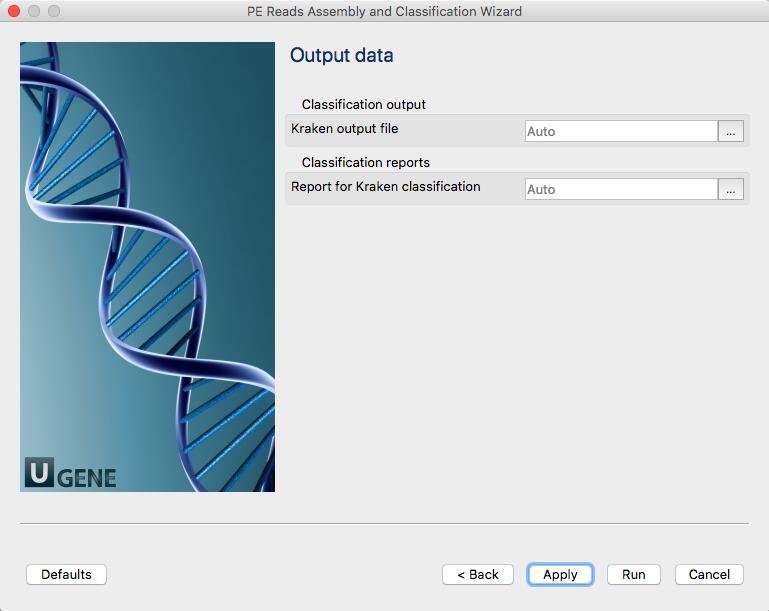This screenshot has height=611, width=769.
Task: Focus the Report for Kraken classification field
Action: (621, 189)
